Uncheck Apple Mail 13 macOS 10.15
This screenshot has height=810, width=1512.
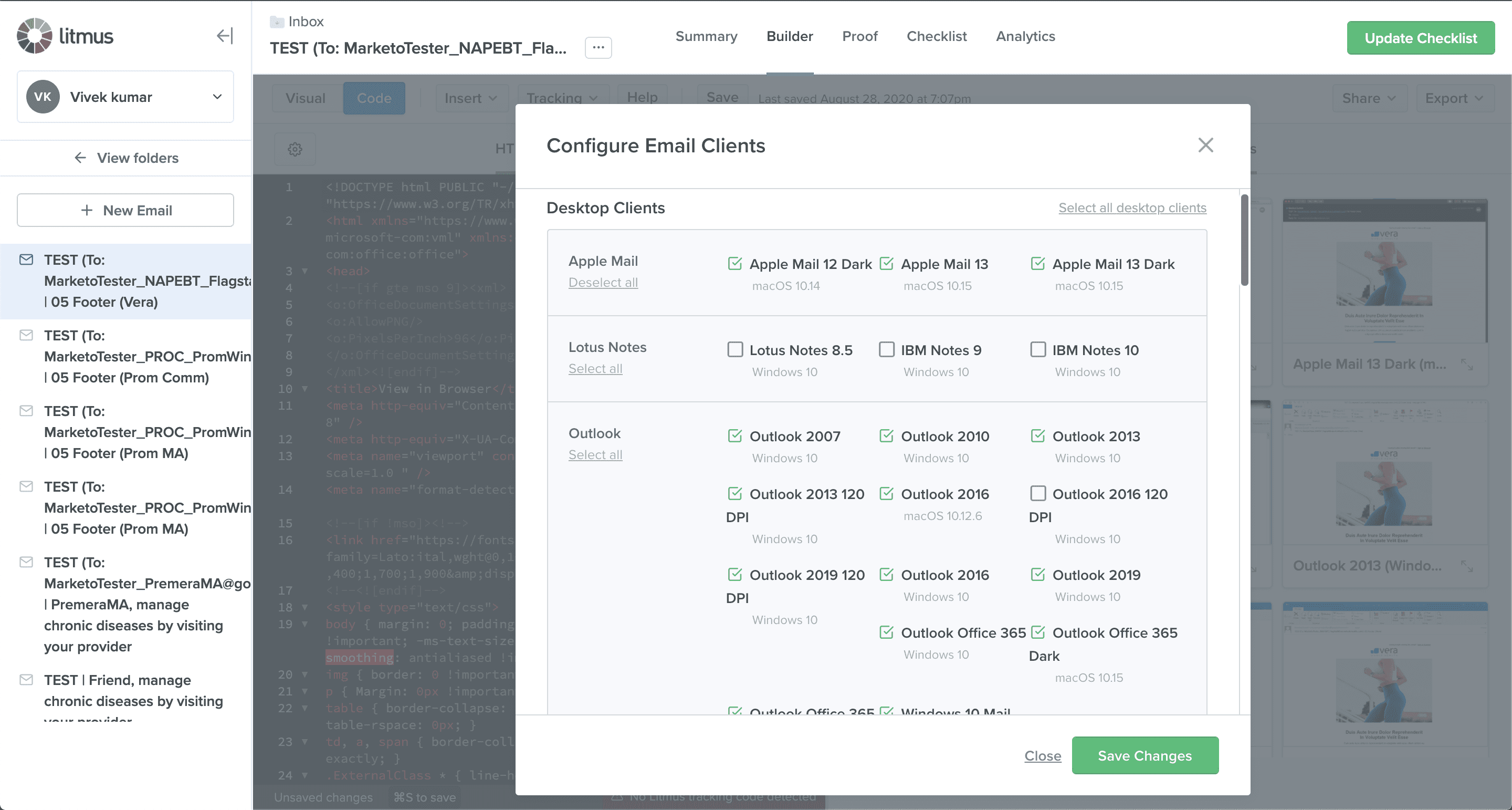pos(886,263)
